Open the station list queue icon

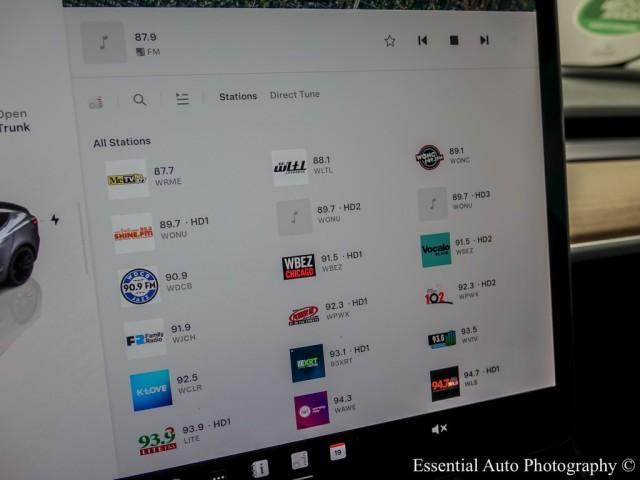(182, 99)
